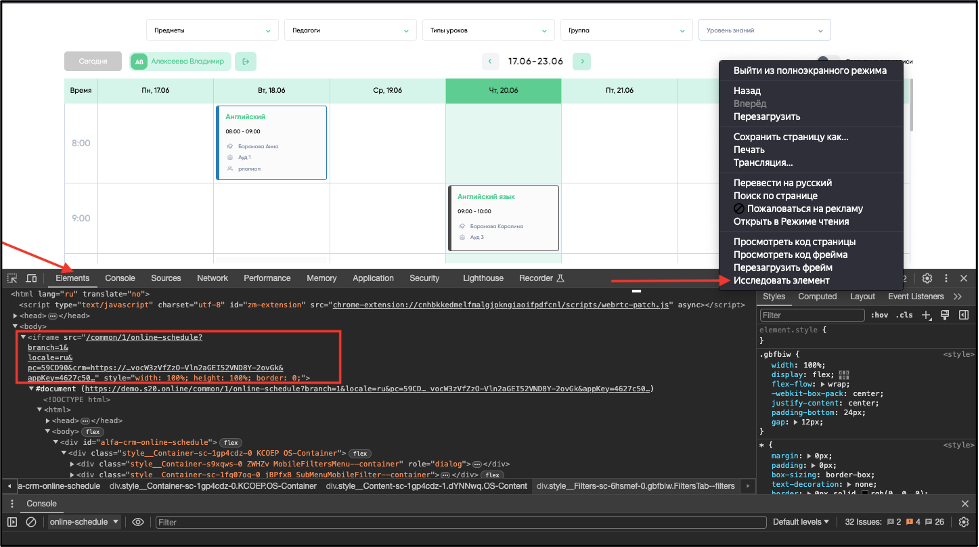Click the 2 errors issue counter
The image size is (979, 547).
pyautogui.click(x=894, y=522)
